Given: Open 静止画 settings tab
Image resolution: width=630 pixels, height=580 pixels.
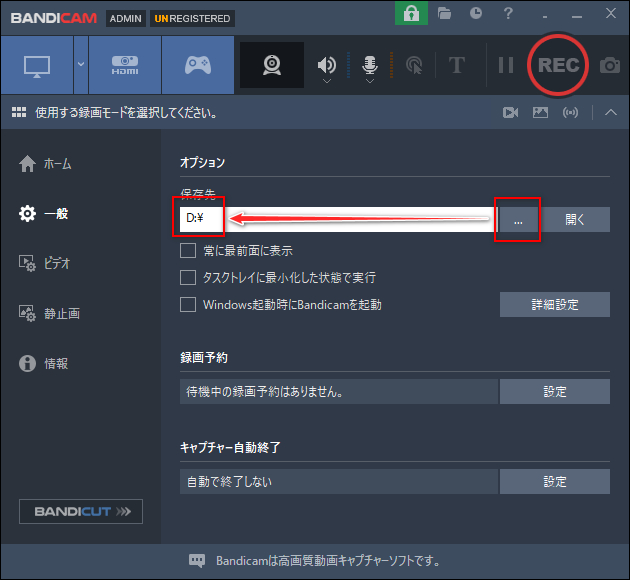Looking at the screenshot, I should (x=49, y=313).
